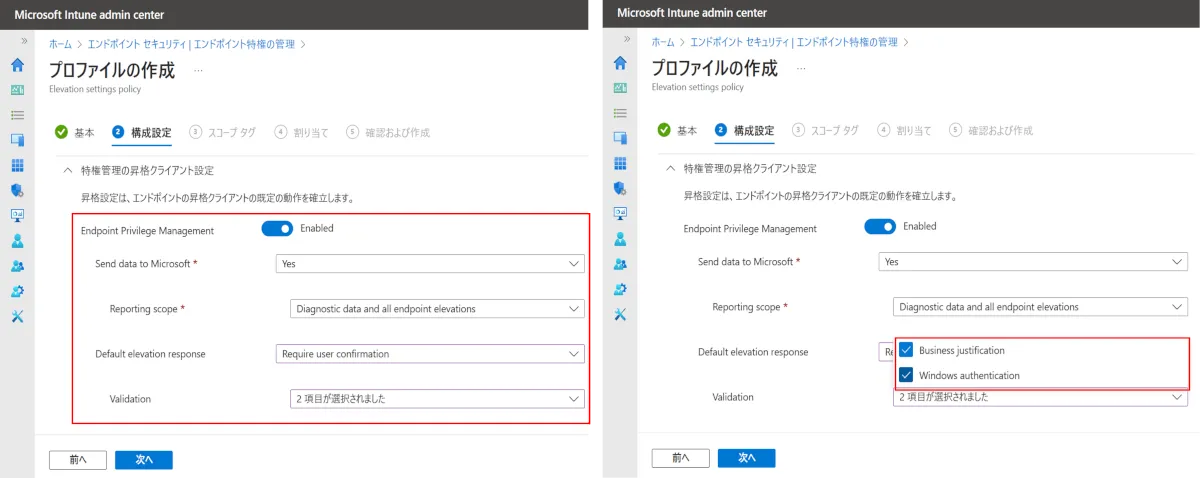Open Tenant administration gear icon, left window

[18, 290]
